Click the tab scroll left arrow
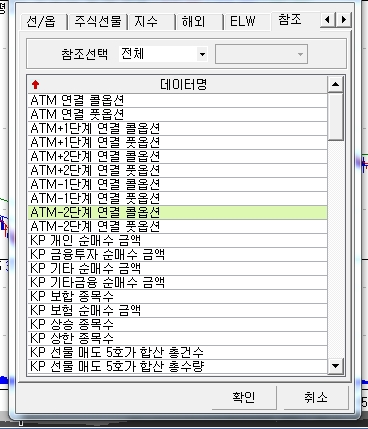 pyautogui.click(x=328, y=20)
